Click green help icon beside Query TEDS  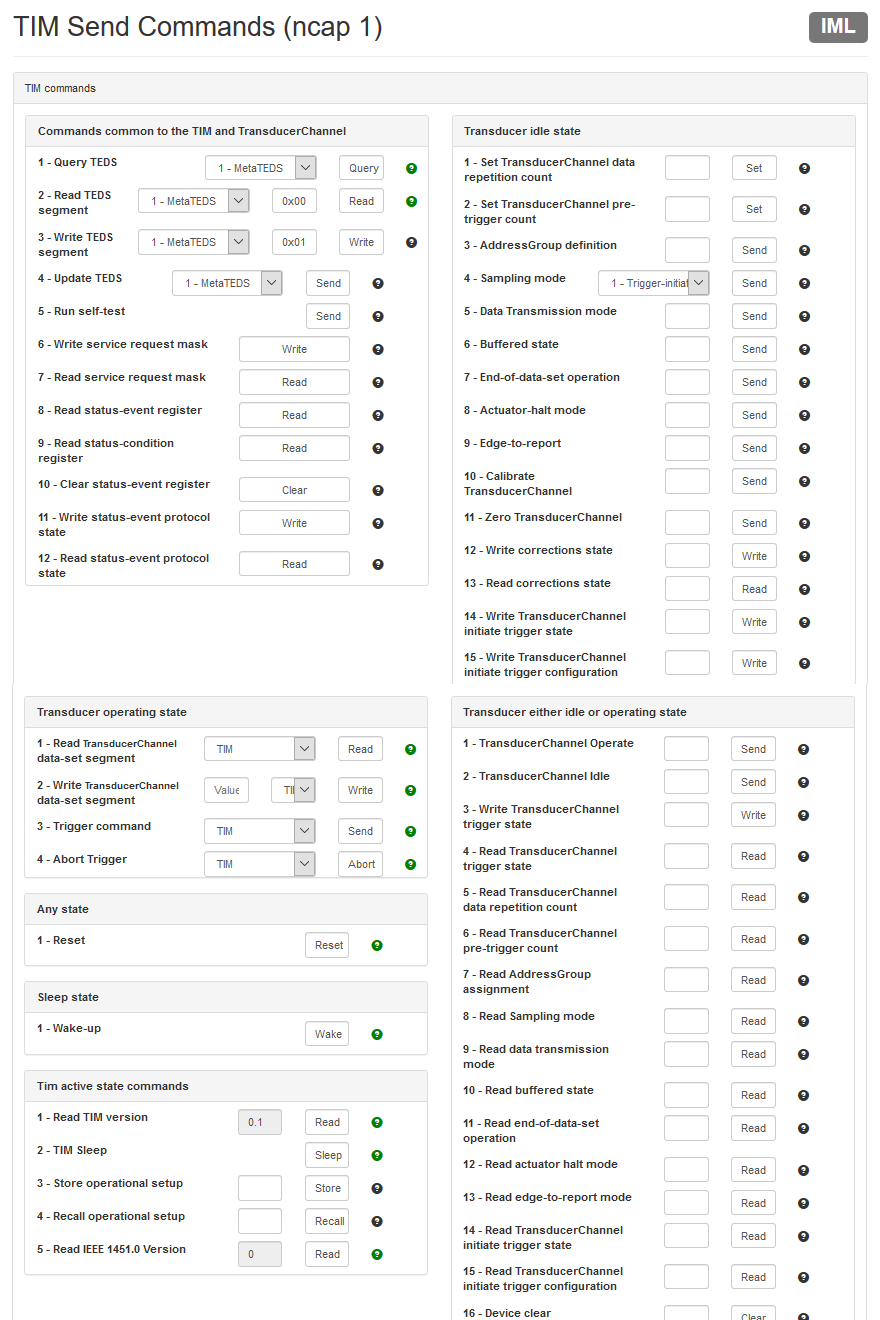click(411, 168)
